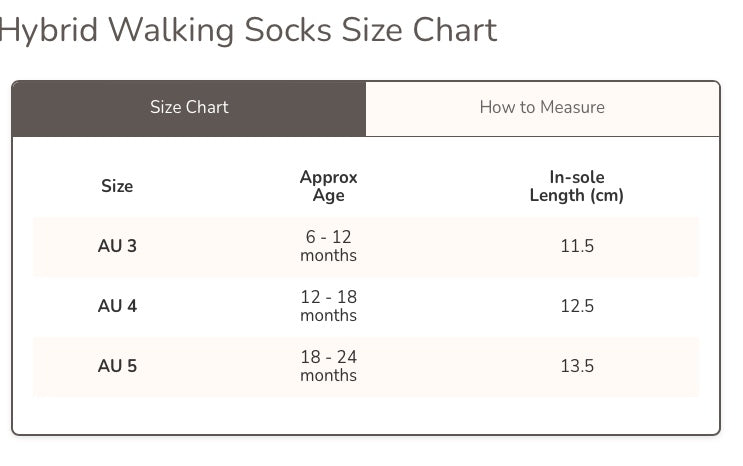The image size is (743, 466).
Task: Open the How to Measure tab
Action: click(x=542, y=108)
